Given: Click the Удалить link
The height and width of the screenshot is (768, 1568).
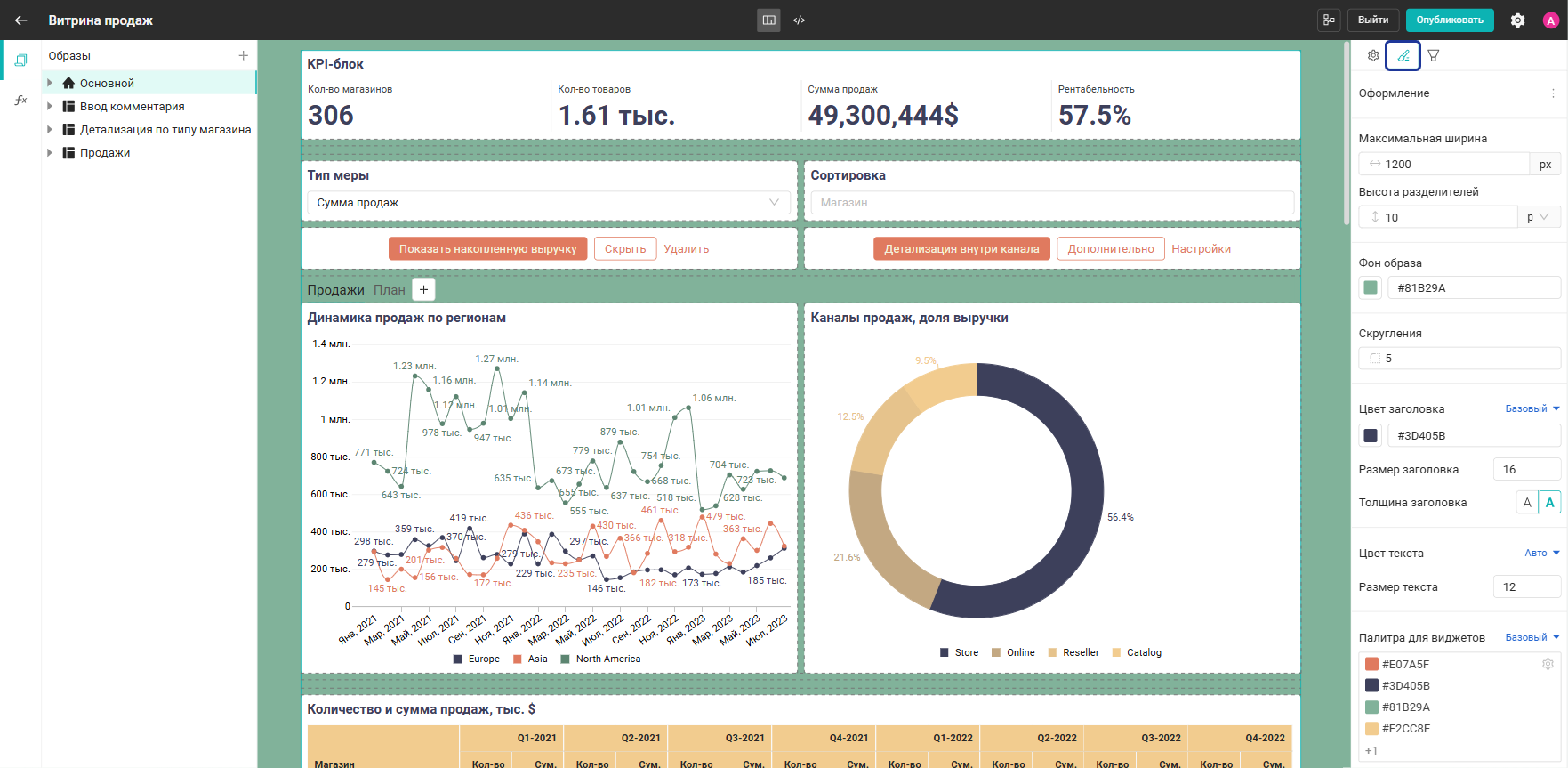Looking at the screenshot, I should 687,249.
